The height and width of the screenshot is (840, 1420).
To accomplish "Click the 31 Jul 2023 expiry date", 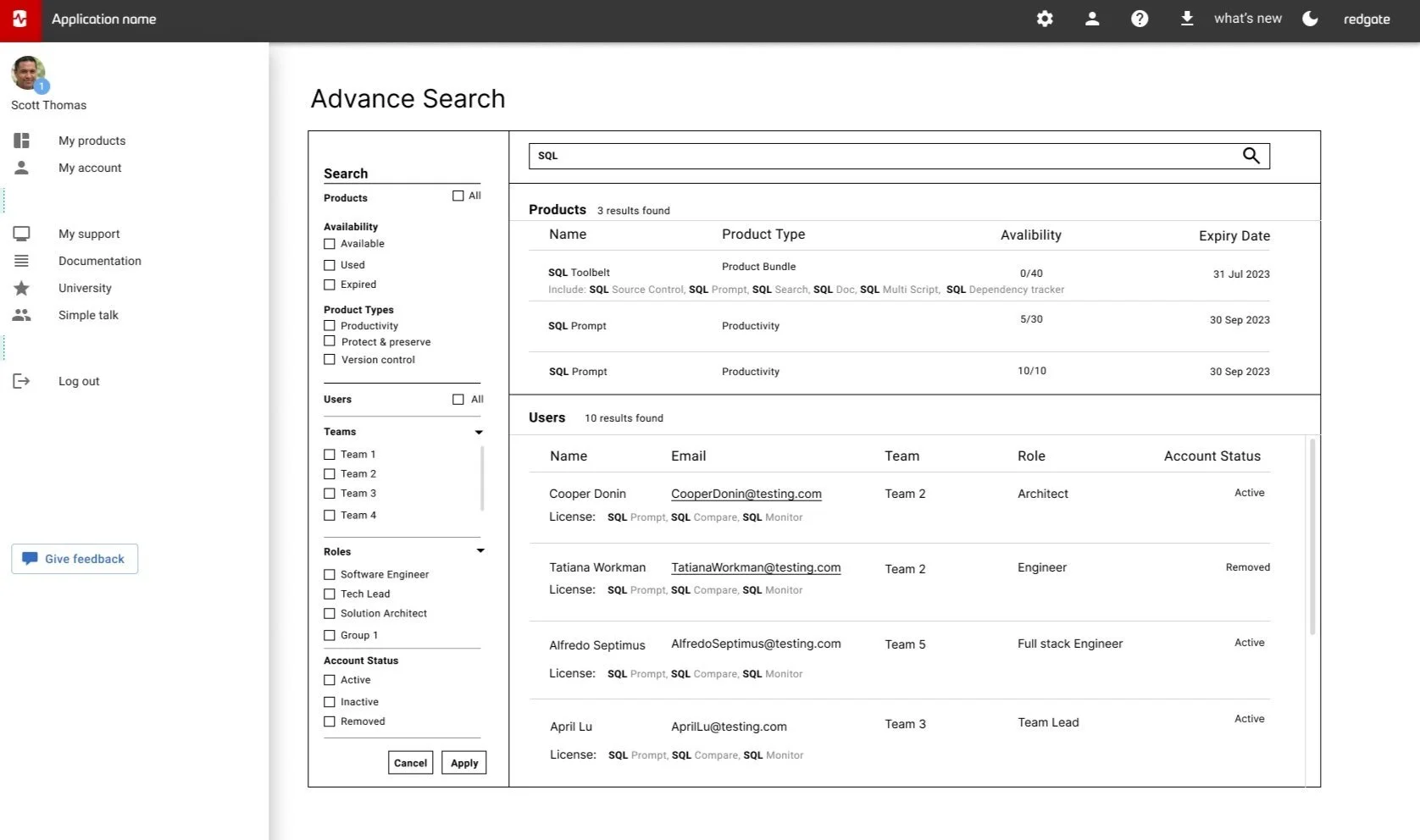I will (1241, 274).
